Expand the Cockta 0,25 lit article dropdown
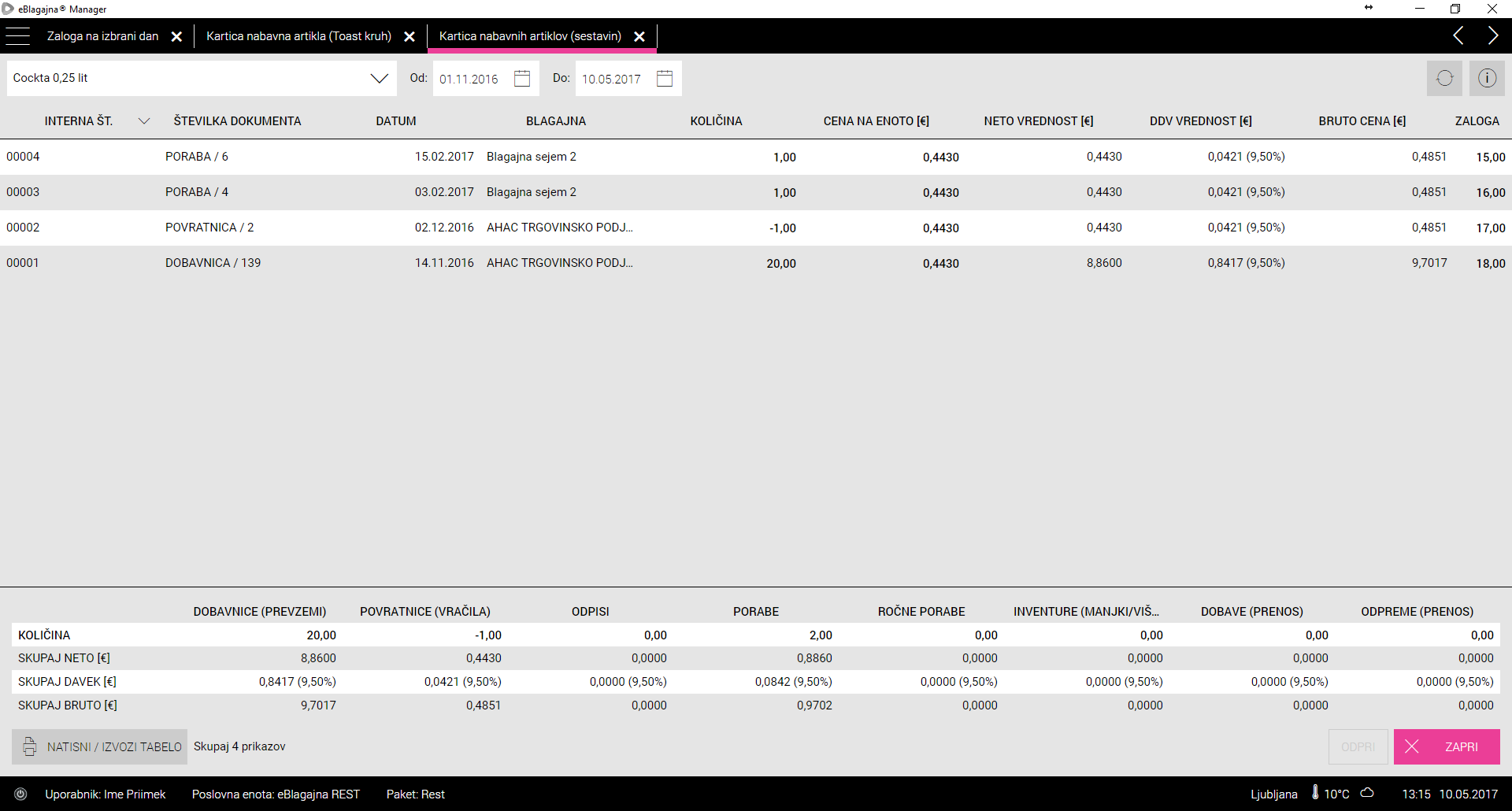Screen dimensions: 1512x811 pos(379,79)
